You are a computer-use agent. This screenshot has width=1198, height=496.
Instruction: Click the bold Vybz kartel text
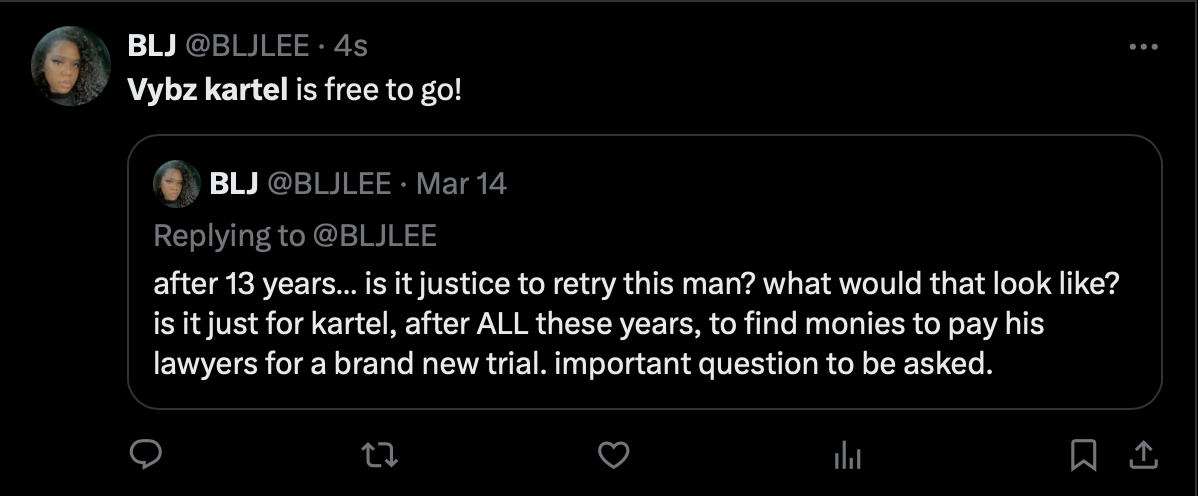[208, 89]
